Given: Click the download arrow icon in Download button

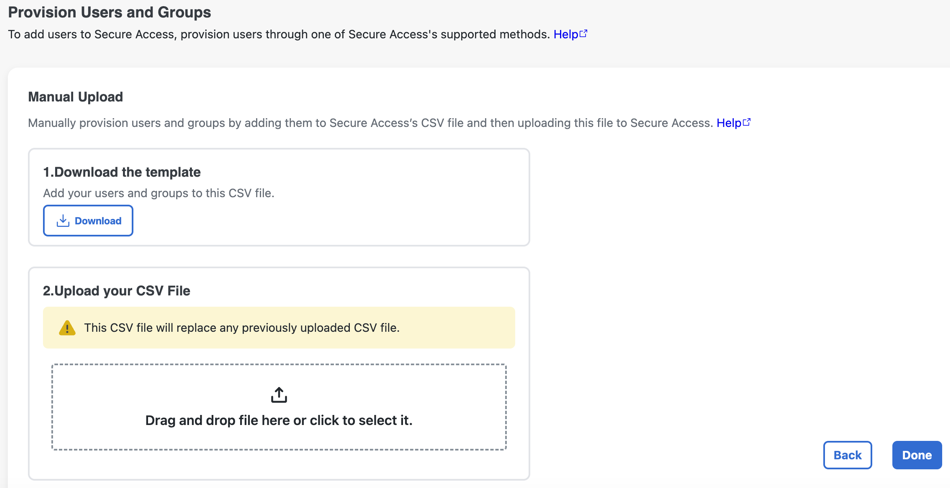Looking at the screenshot, I should pos(63,221).
